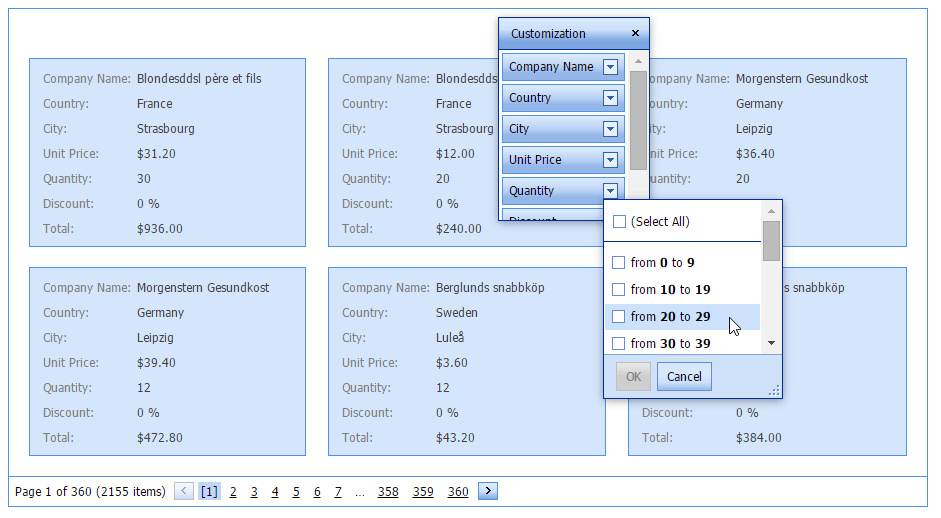Image resolution: width=941 pixels, height=518 pixels.
Task: Check the from 0 to 9 option
Action: 618,262
